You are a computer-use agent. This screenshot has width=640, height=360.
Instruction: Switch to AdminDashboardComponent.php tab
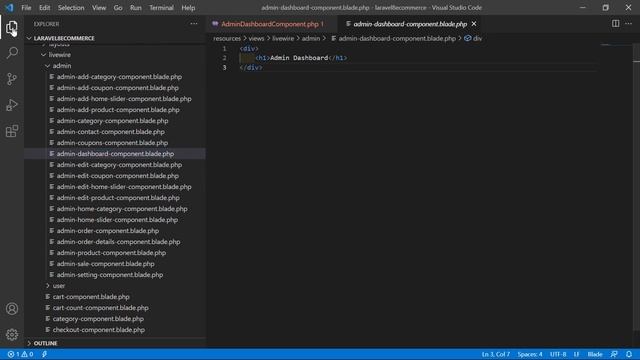point(272,24)
